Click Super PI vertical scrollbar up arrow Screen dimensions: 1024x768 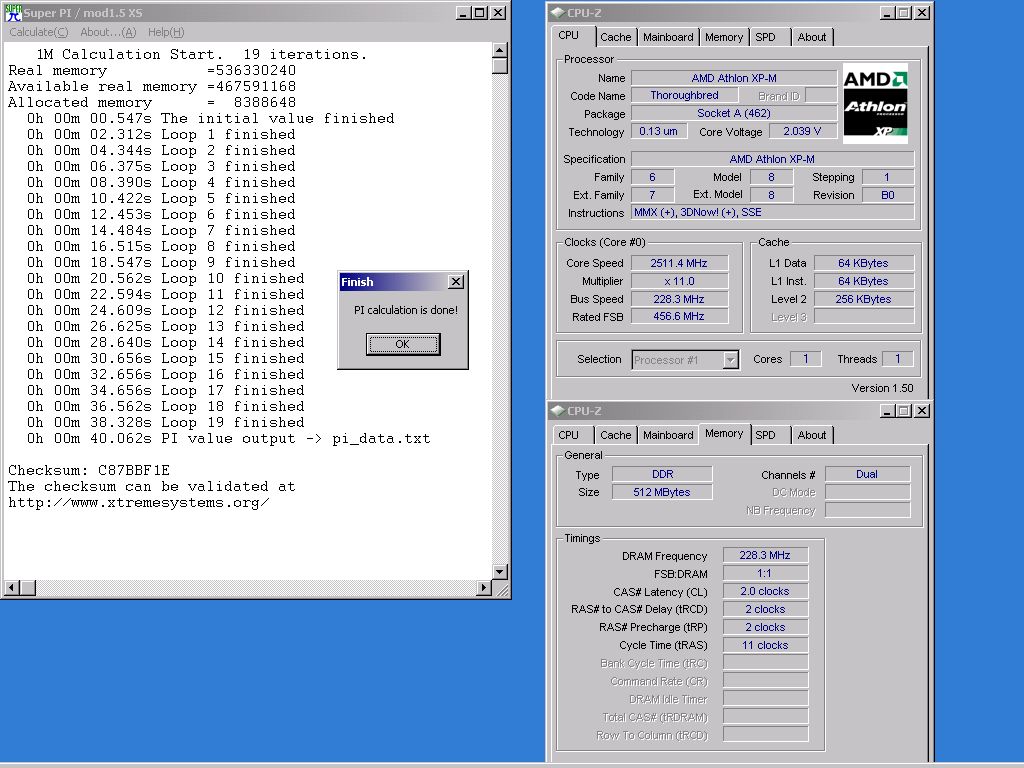[500, 50]
